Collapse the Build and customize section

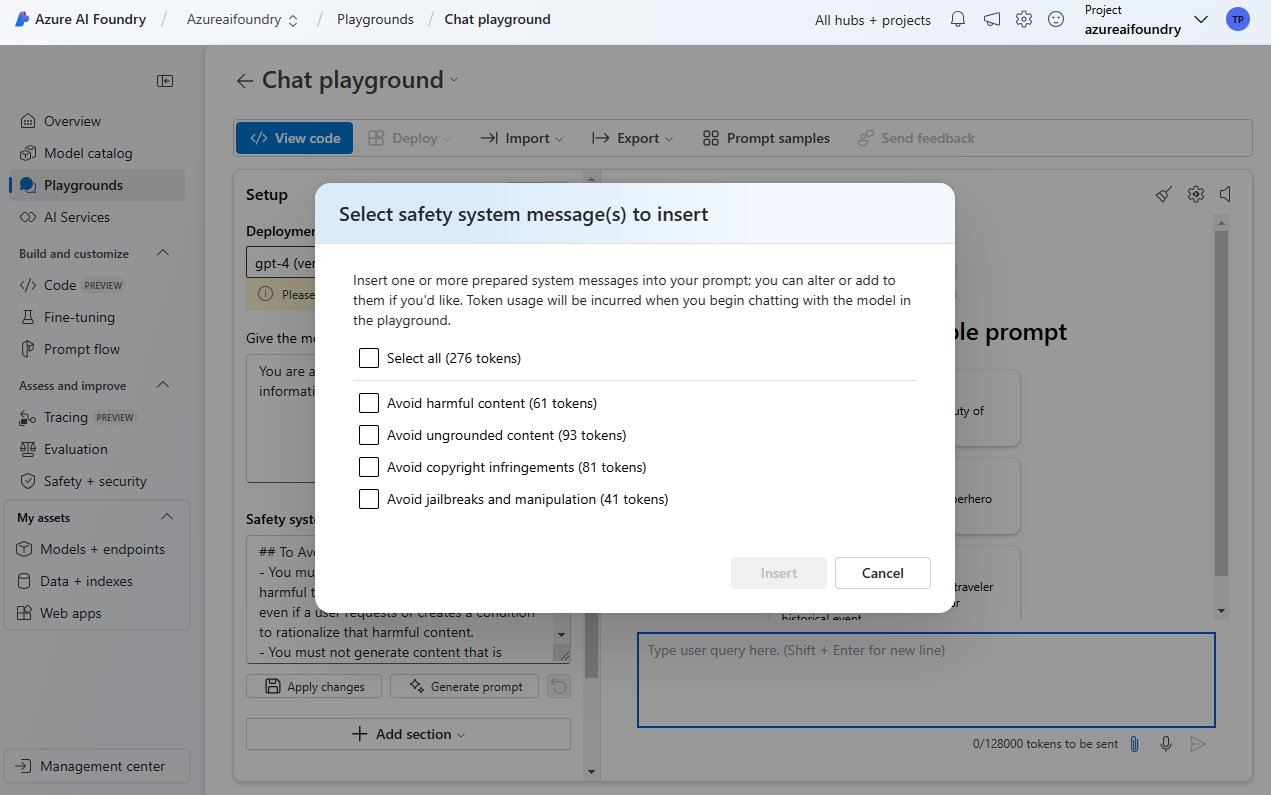click(x=163, y=253)
